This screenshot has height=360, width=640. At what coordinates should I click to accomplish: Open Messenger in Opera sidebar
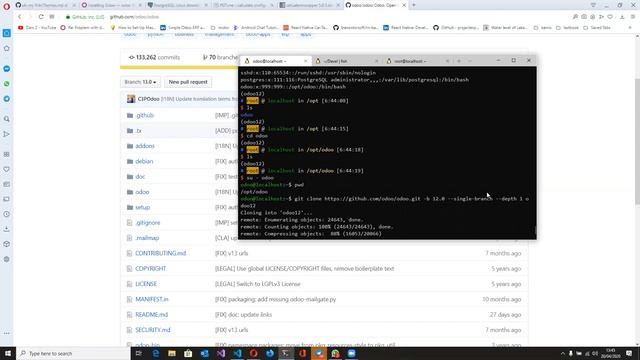(x=7, y=69)
